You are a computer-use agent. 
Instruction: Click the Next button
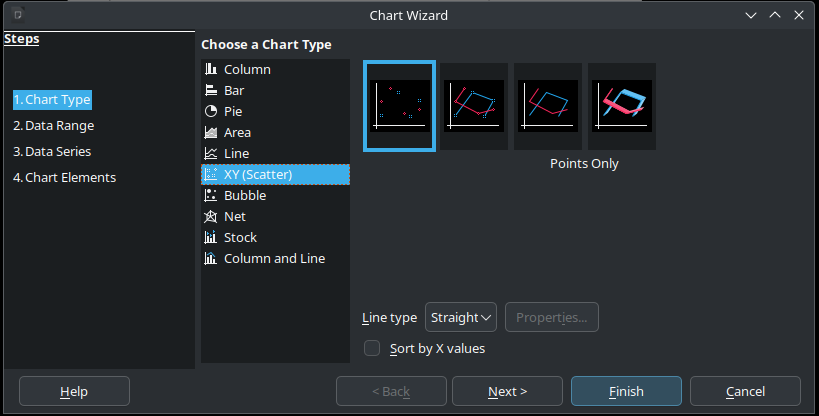[x=507, y=391]
